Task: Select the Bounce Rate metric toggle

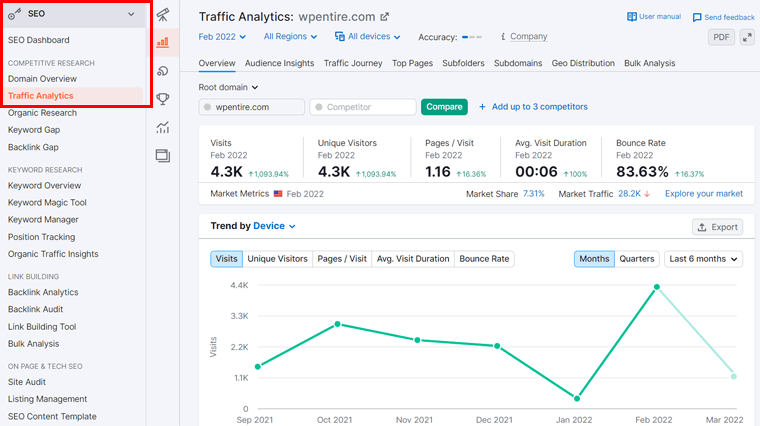Action: click(x=484, y=259)
